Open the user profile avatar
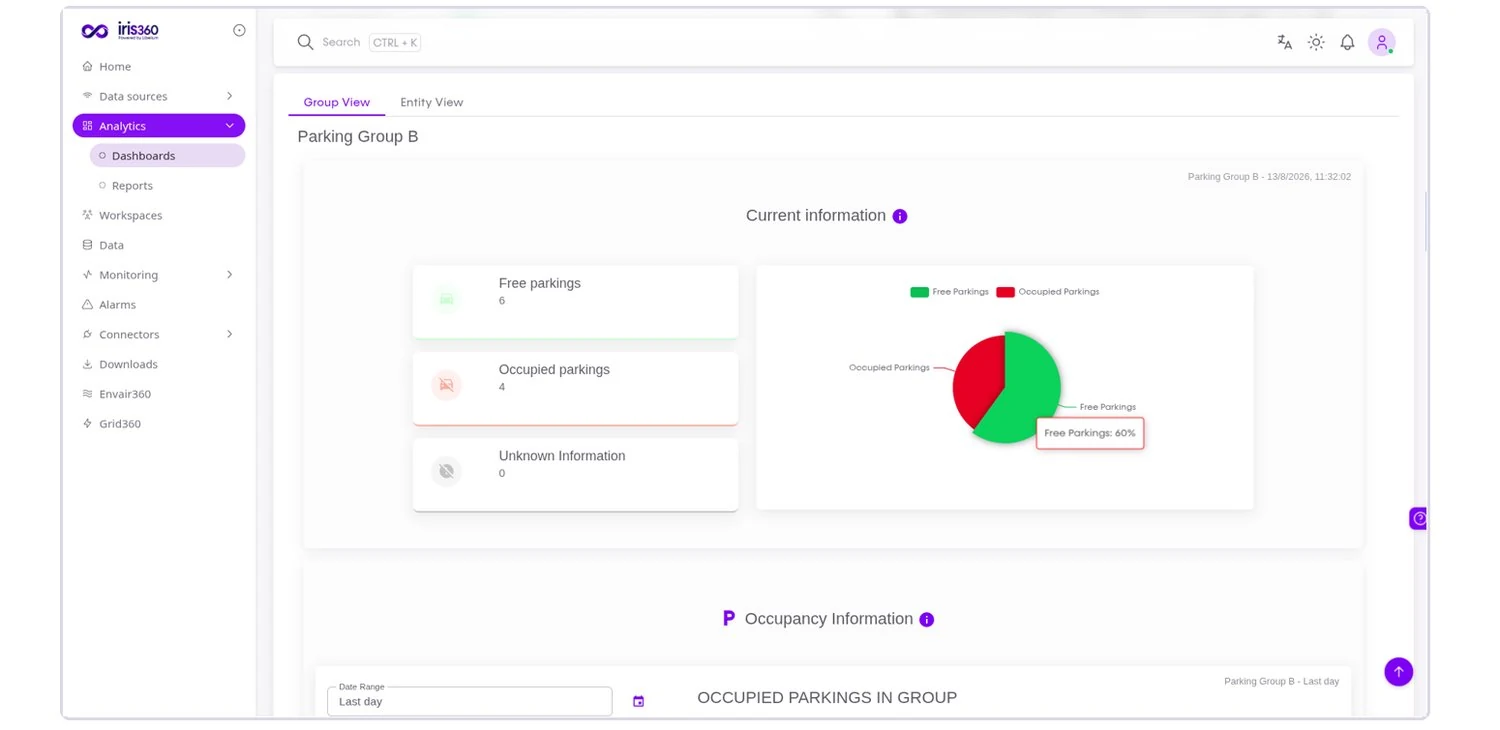This screenshot has height=730, width=1500. pos(1381,42)
